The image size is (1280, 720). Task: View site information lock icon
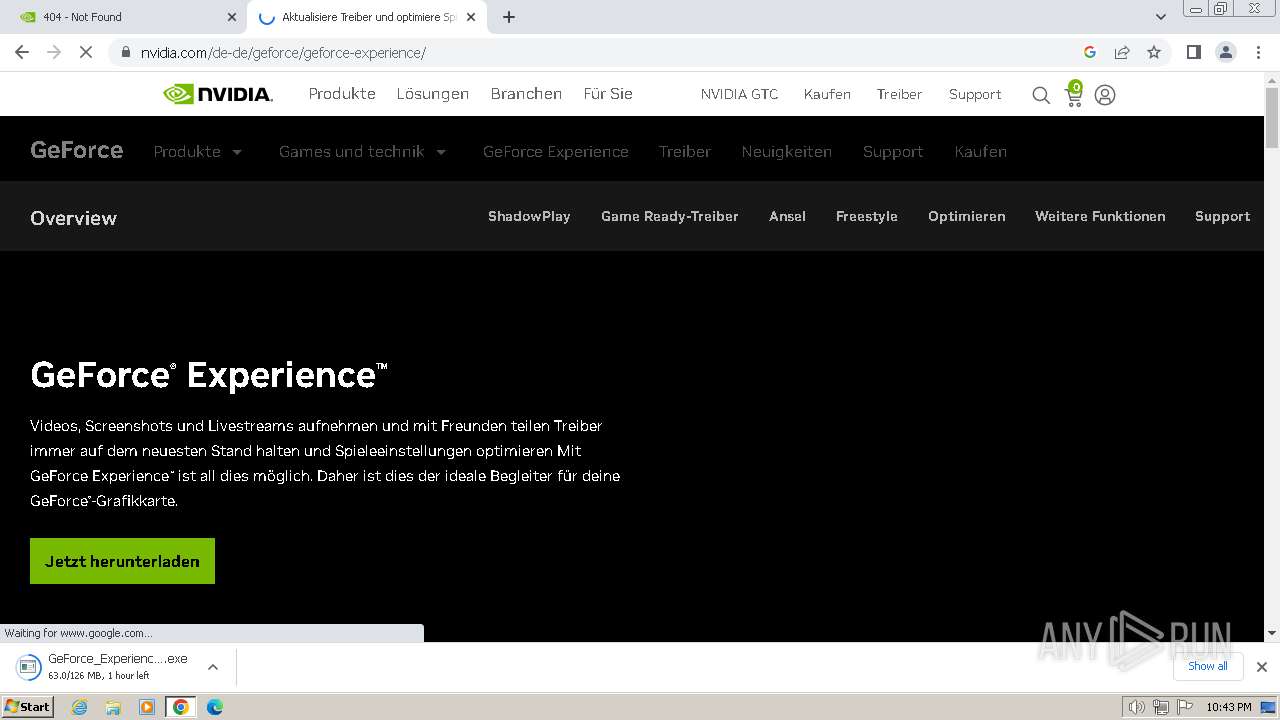(126, 52)
